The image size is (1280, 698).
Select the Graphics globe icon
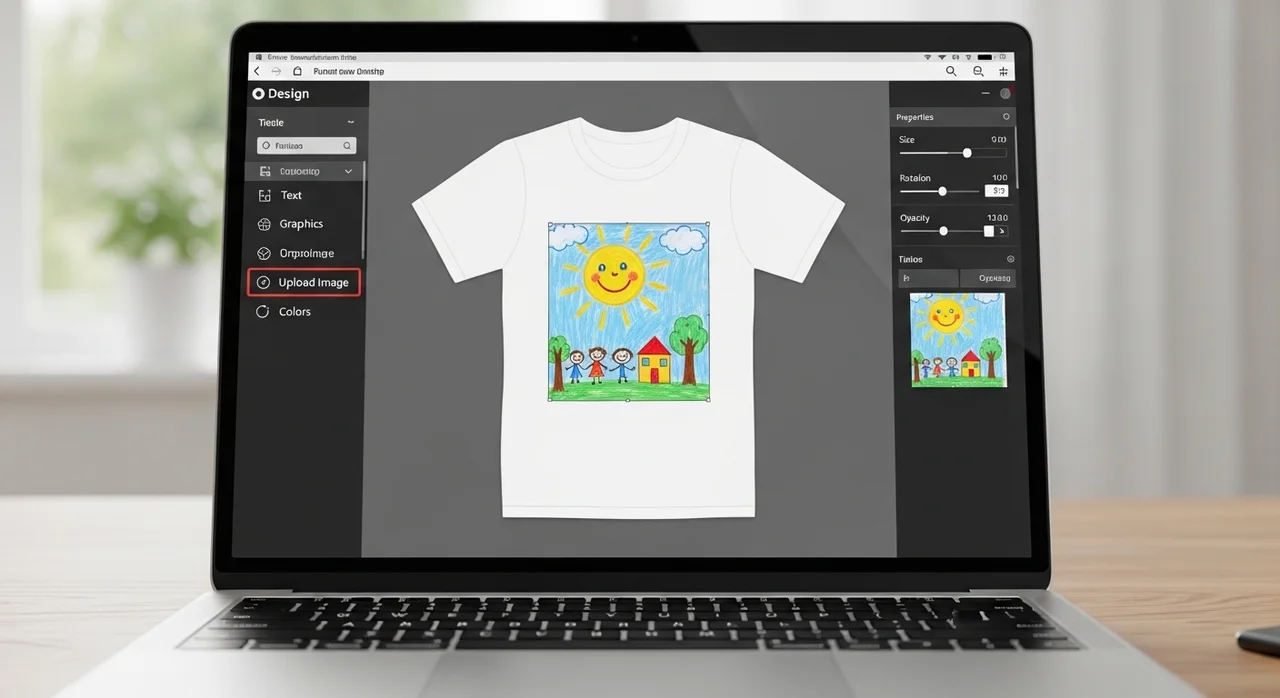coord(265,225)
